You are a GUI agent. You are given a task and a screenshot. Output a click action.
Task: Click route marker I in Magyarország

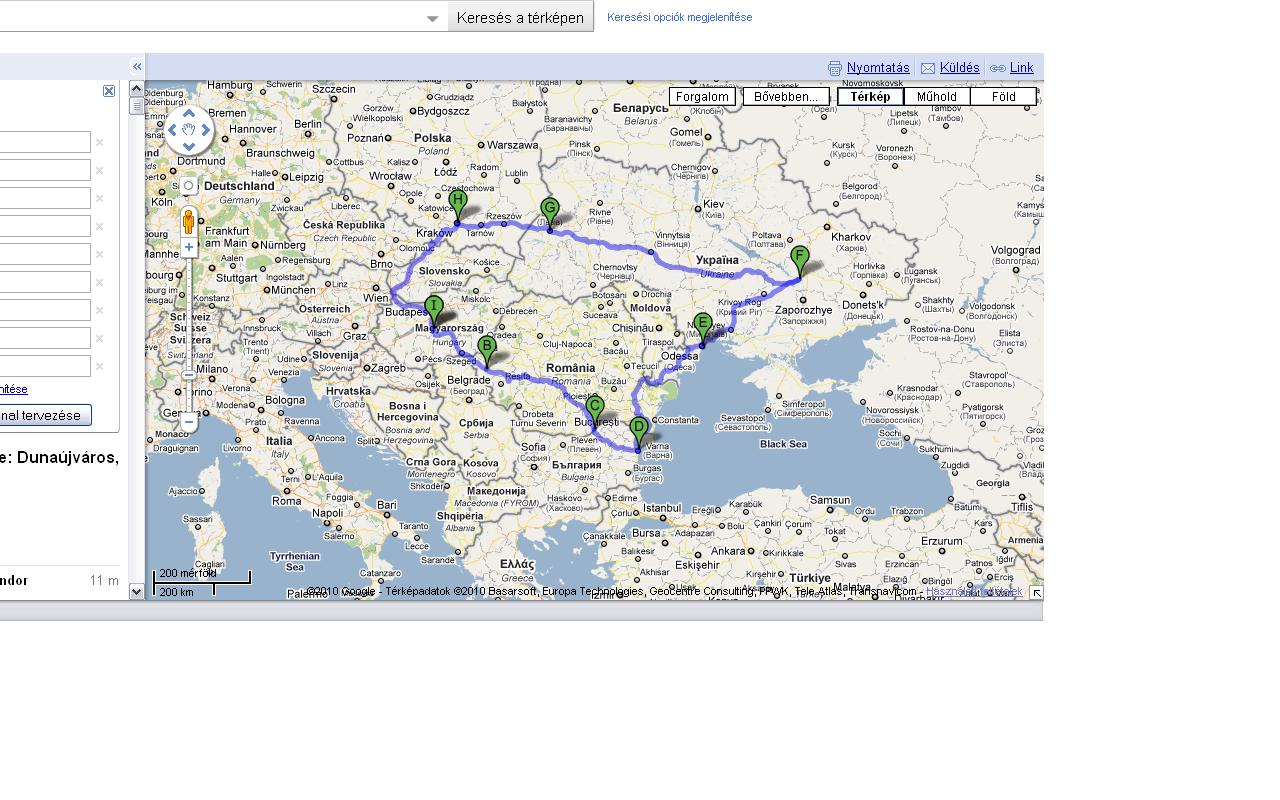pyautogui.click(x=433, y=310)
